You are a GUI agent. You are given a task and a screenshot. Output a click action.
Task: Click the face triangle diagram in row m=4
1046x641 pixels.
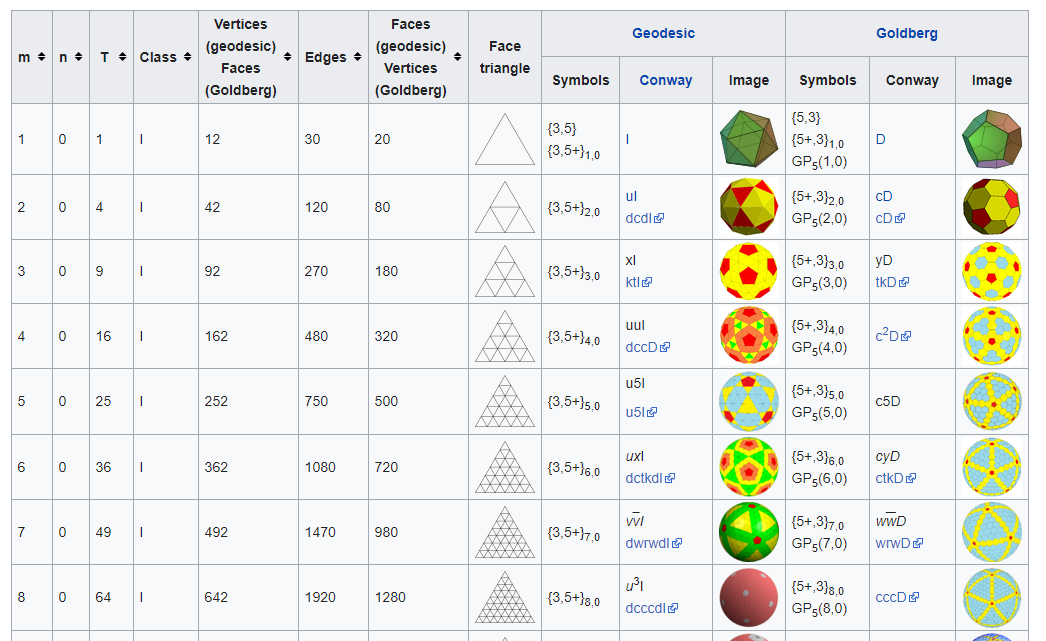click(x=504, y=335)
